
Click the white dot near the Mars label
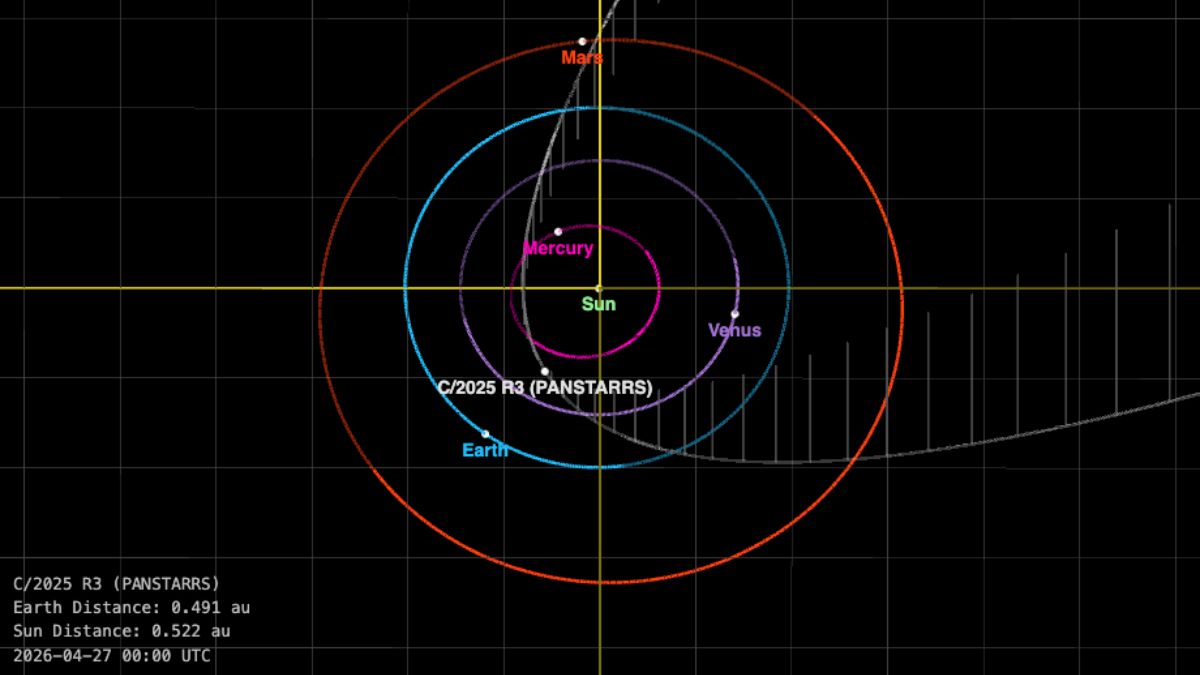(583, 40)
